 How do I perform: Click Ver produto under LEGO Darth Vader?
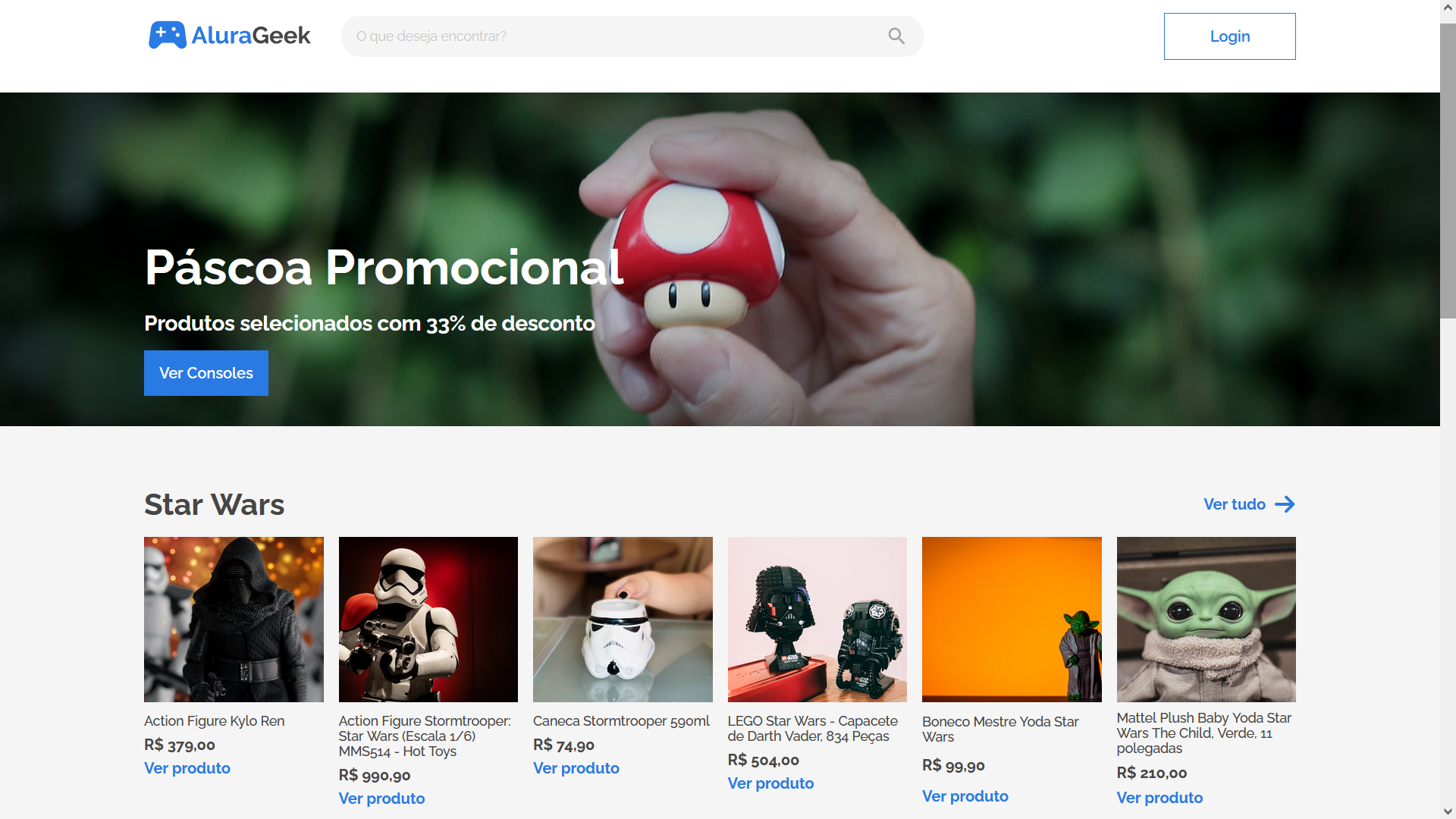(770, 783)
